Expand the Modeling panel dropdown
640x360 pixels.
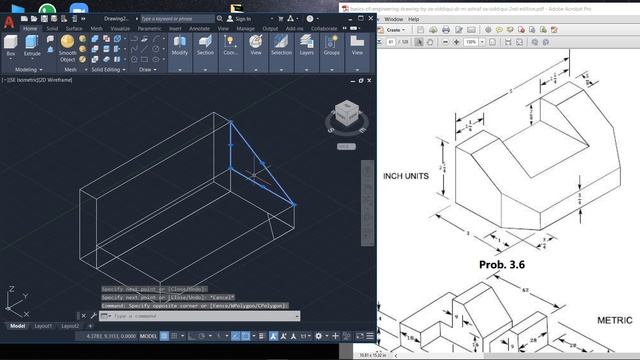tap(41, 70)
